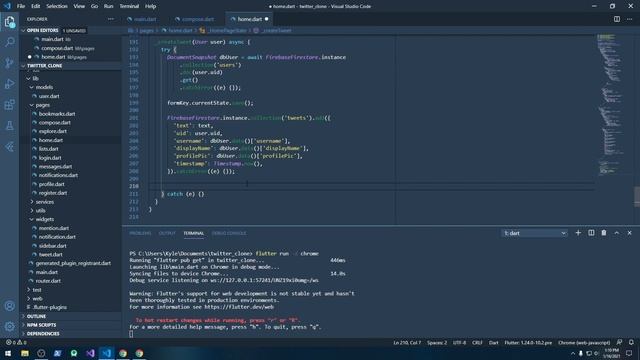Select the home.dart editor tab
The width and height of the screenshot is (640, 360).
tap(249, 19)
